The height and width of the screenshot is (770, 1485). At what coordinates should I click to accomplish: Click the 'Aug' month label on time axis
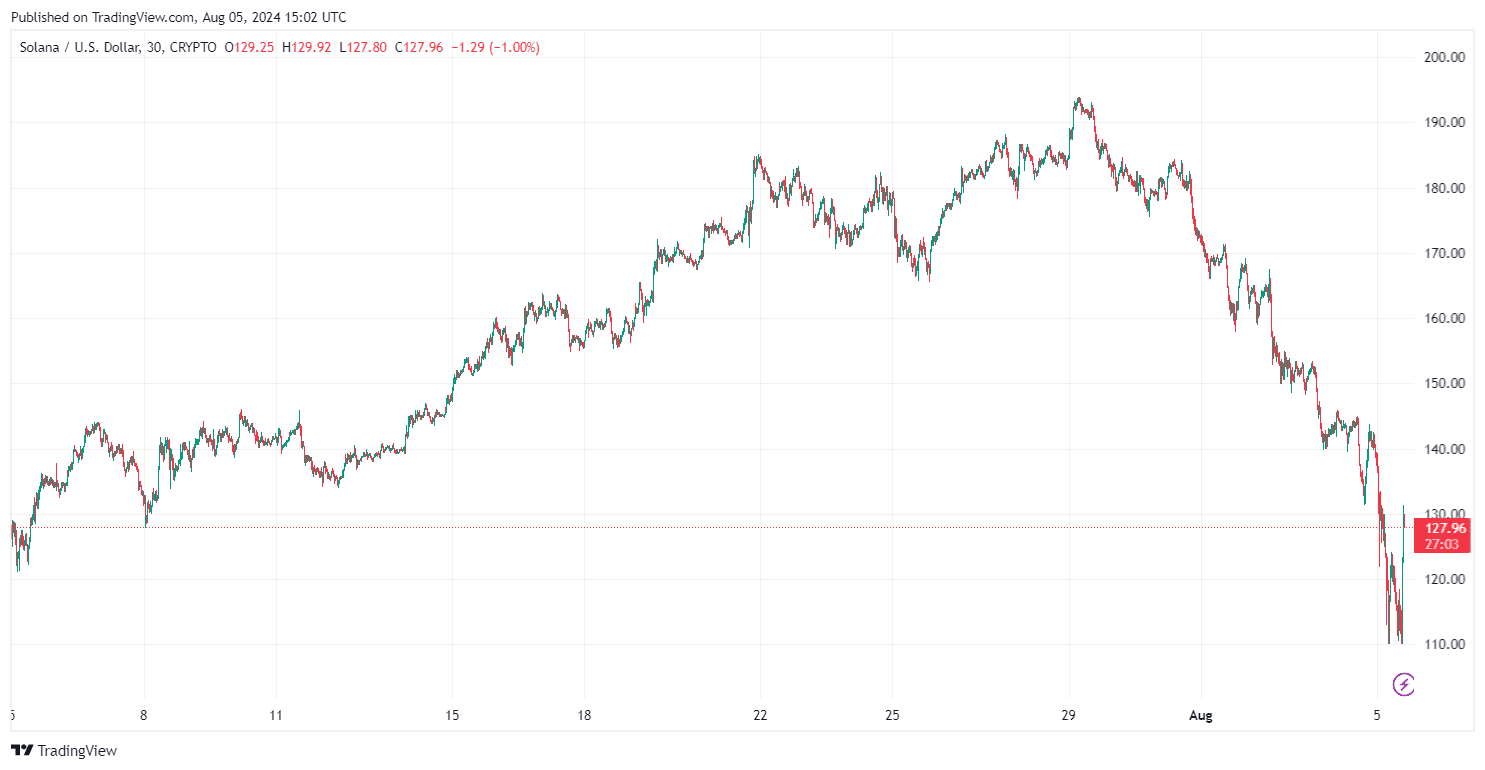point(1201,715)
